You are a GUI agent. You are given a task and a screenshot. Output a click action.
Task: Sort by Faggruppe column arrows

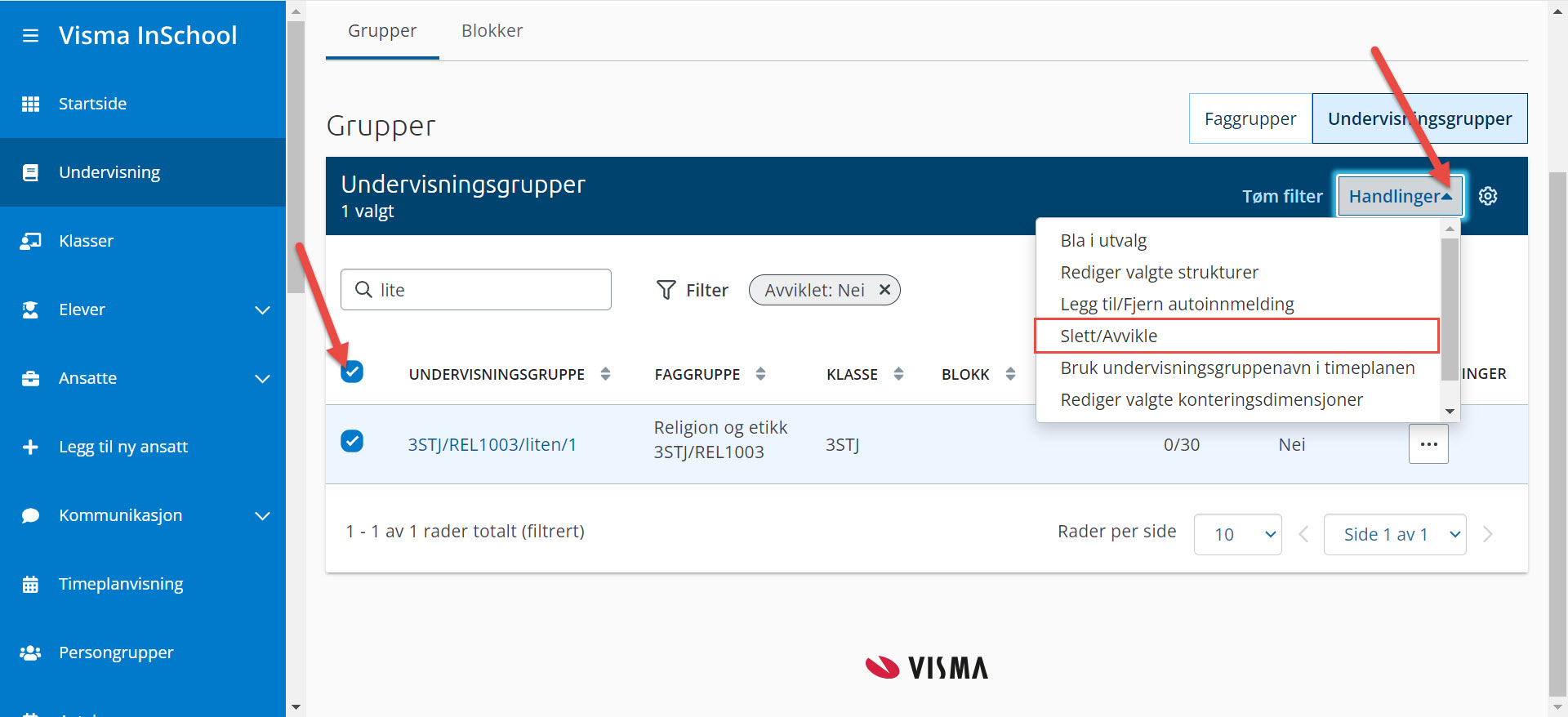tap(760, 374)
